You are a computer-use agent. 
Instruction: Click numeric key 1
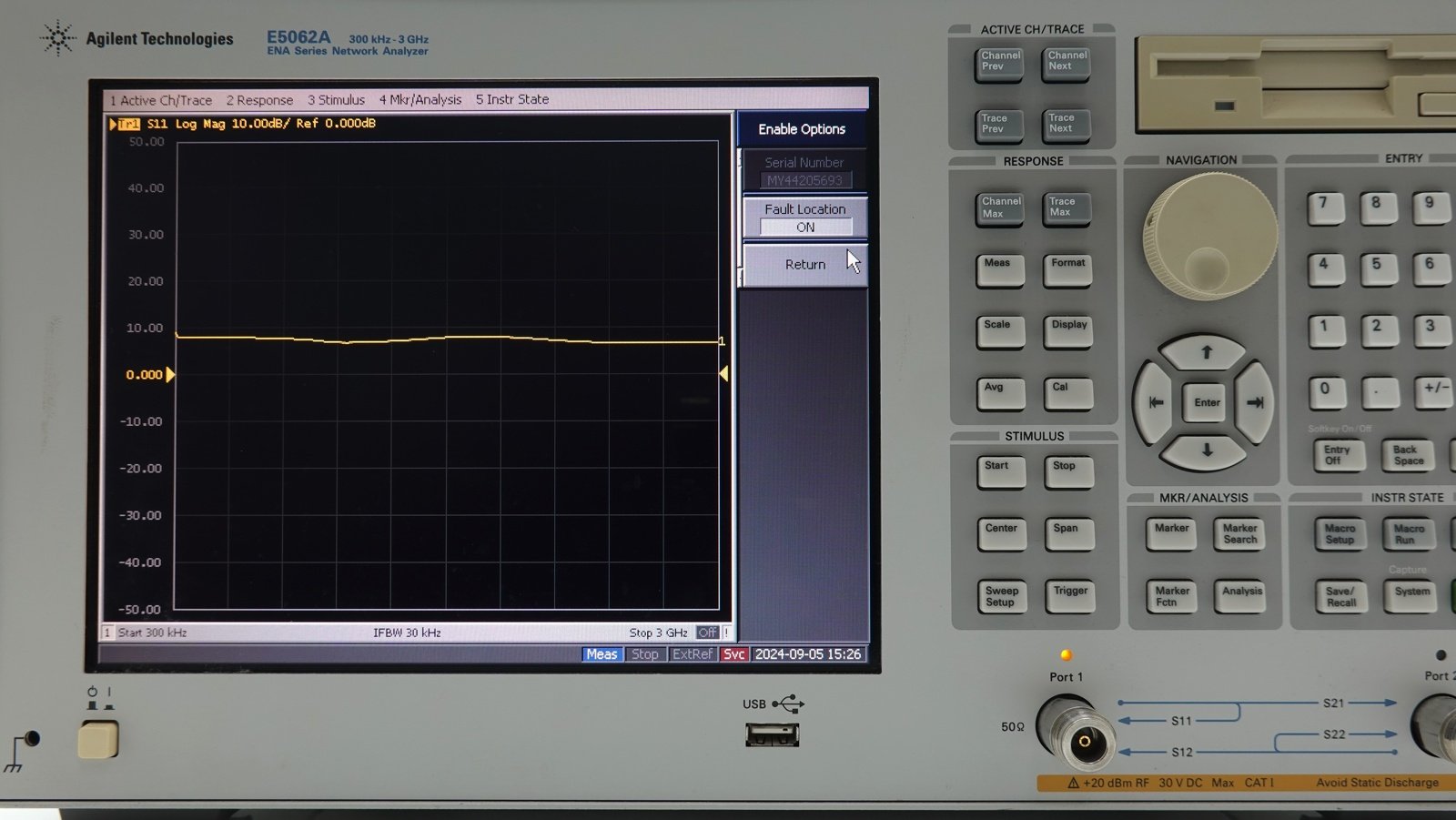tap(1327, 332)
